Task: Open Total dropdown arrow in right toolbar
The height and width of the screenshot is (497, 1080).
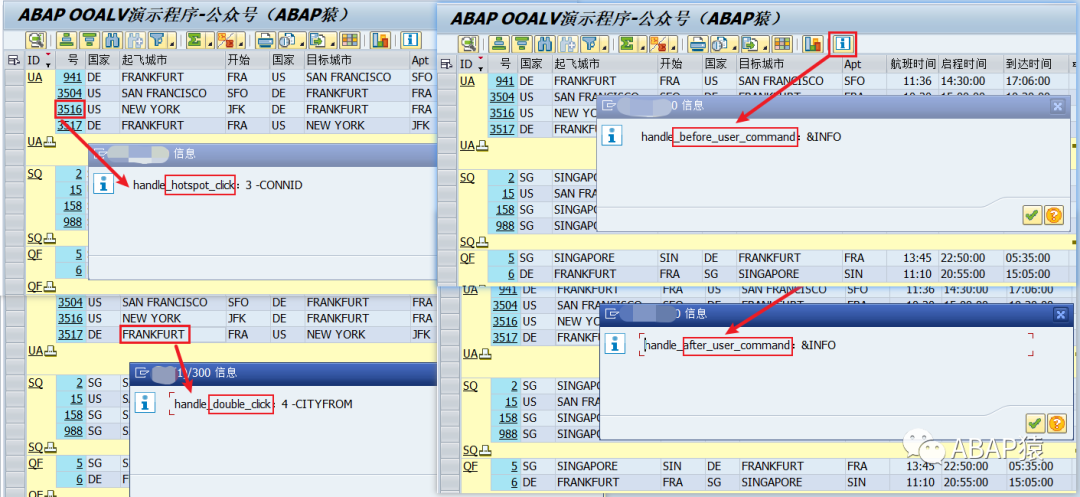Action: tap(643, 45)
